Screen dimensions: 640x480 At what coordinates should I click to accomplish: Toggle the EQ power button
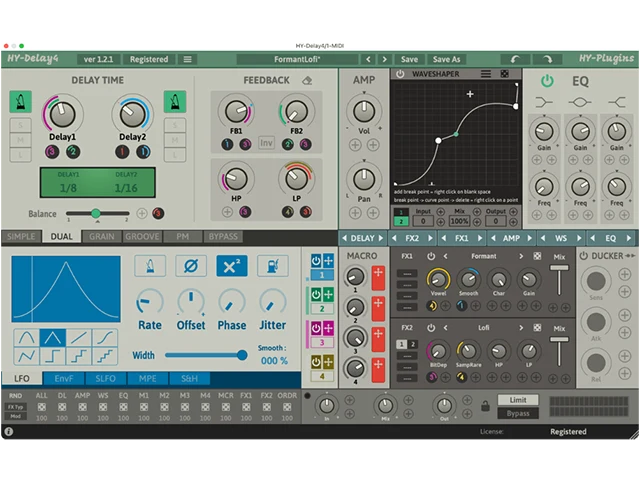pyautogui.click(x=547, y=81)
